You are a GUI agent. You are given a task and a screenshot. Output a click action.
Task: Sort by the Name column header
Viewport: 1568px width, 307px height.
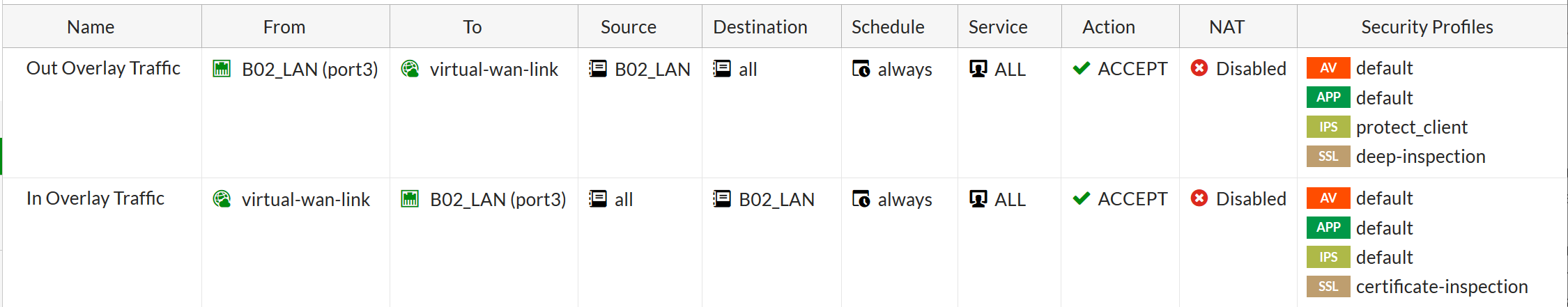(91, 26)
